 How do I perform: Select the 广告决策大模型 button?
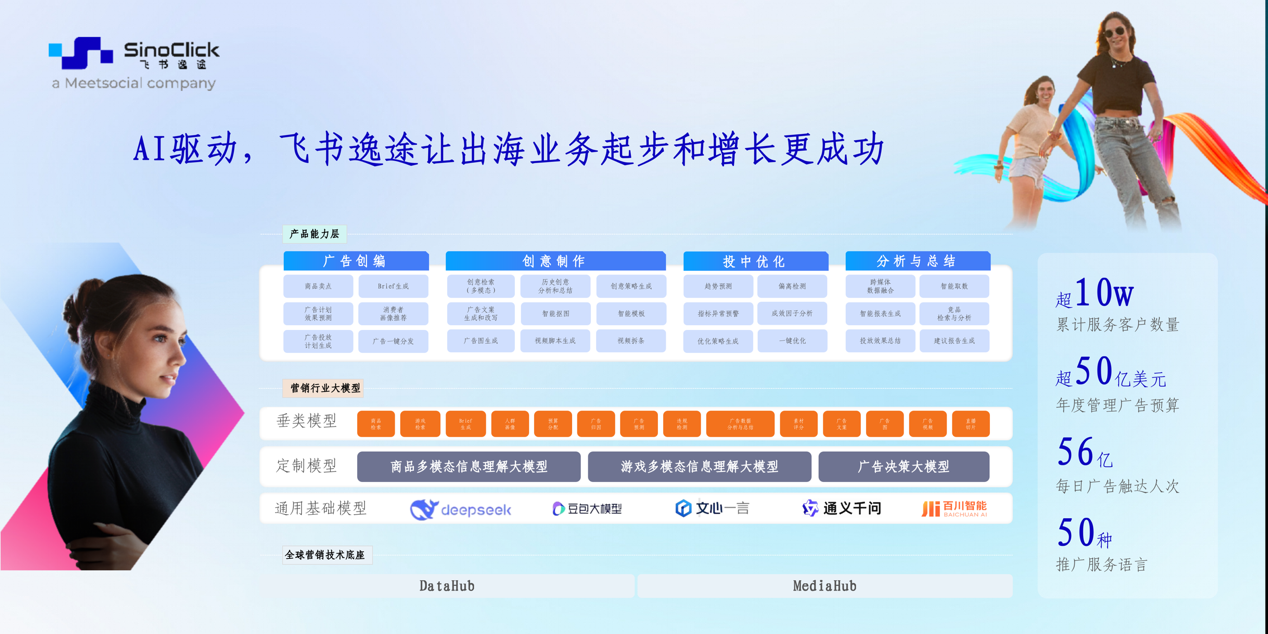[903, 467]
